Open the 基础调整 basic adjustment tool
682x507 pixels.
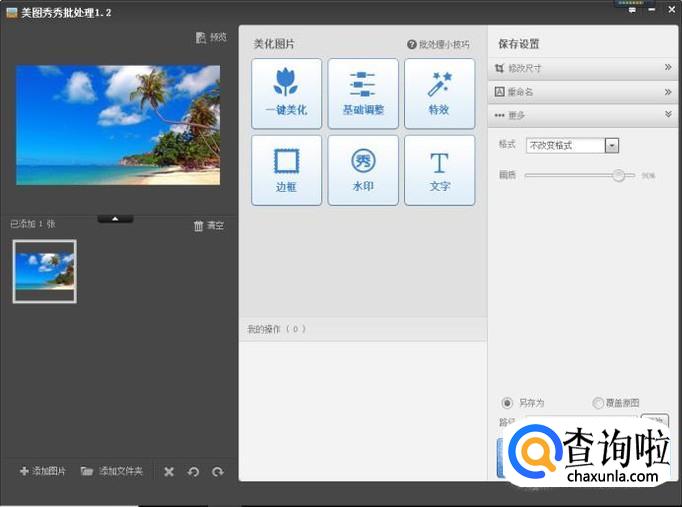pos(363,93)
